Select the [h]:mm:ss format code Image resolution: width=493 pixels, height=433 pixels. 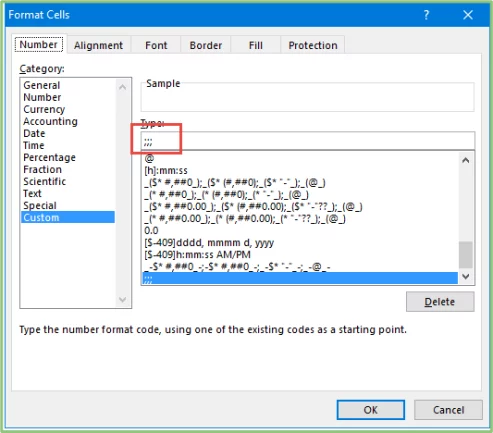point(300,170)
